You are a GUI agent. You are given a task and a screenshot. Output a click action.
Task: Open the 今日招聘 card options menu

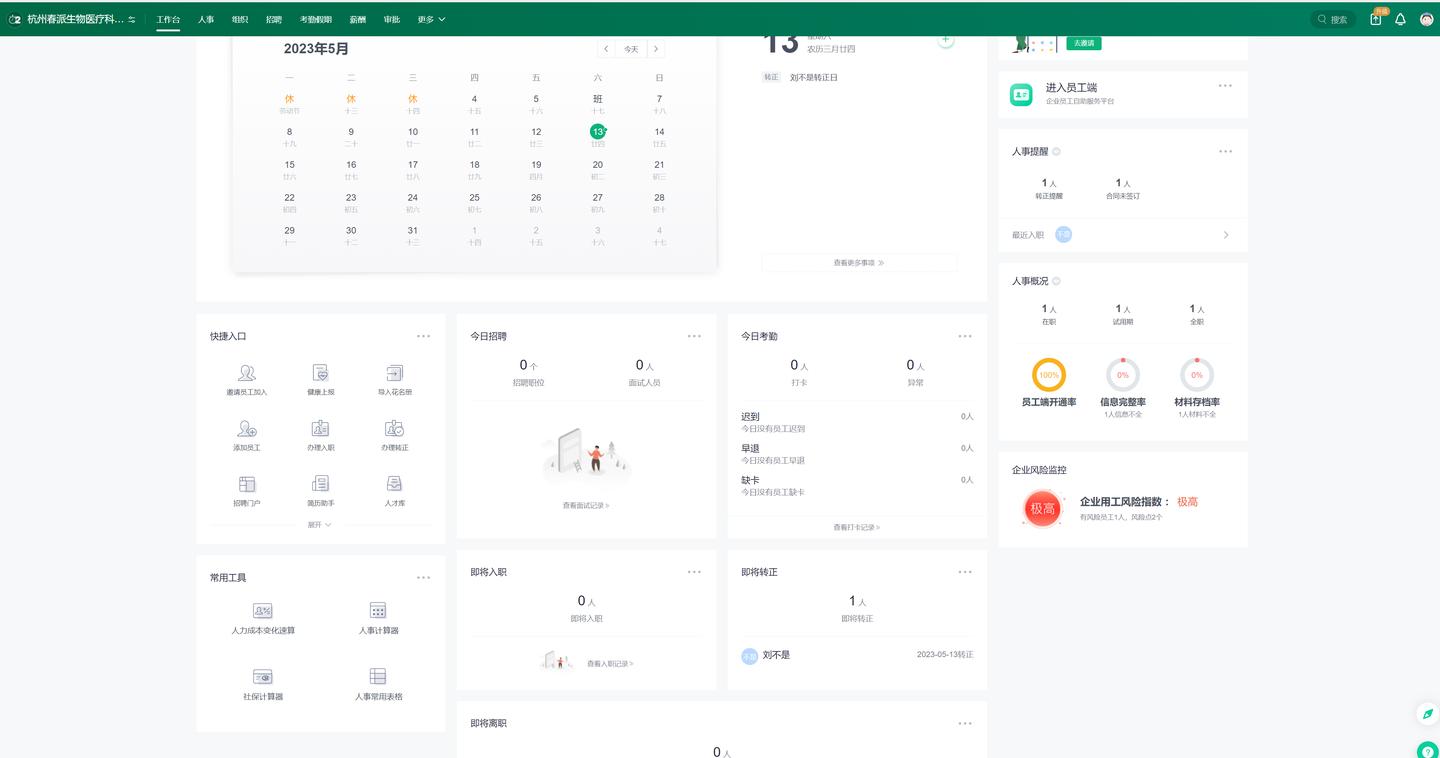(x=694, y=336)
